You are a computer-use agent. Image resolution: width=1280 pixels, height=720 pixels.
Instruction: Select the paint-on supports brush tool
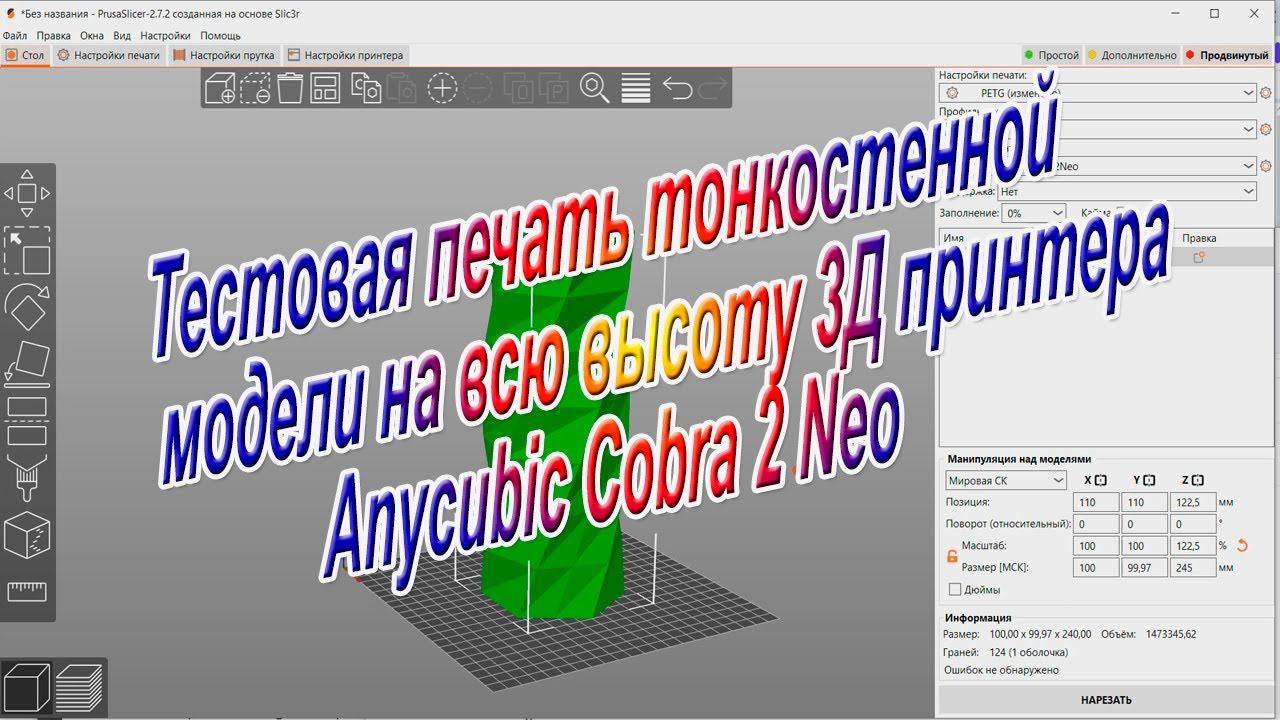click(27, 477)
